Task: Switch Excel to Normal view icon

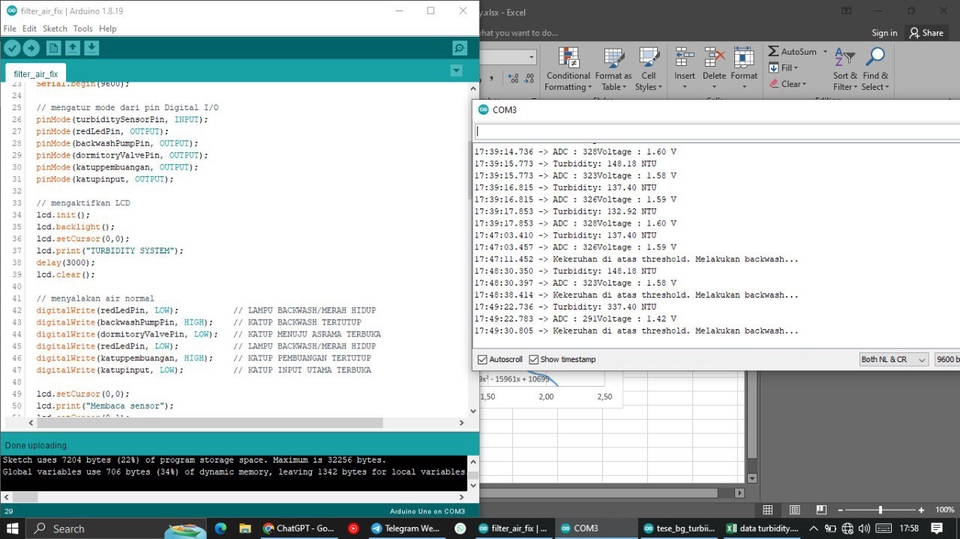Action: 768,510
